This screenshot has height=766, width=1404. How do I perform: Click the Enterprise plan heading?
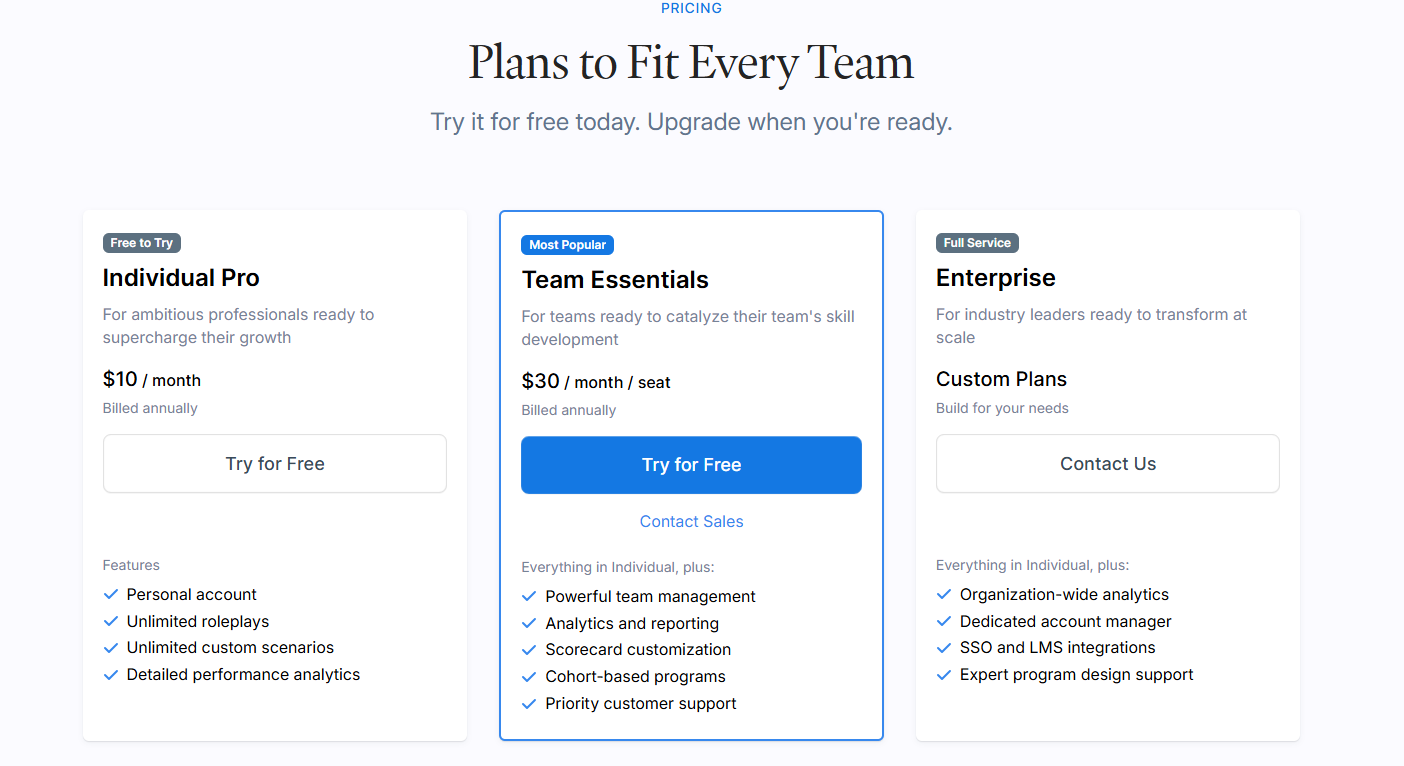[x=995, y=278]
